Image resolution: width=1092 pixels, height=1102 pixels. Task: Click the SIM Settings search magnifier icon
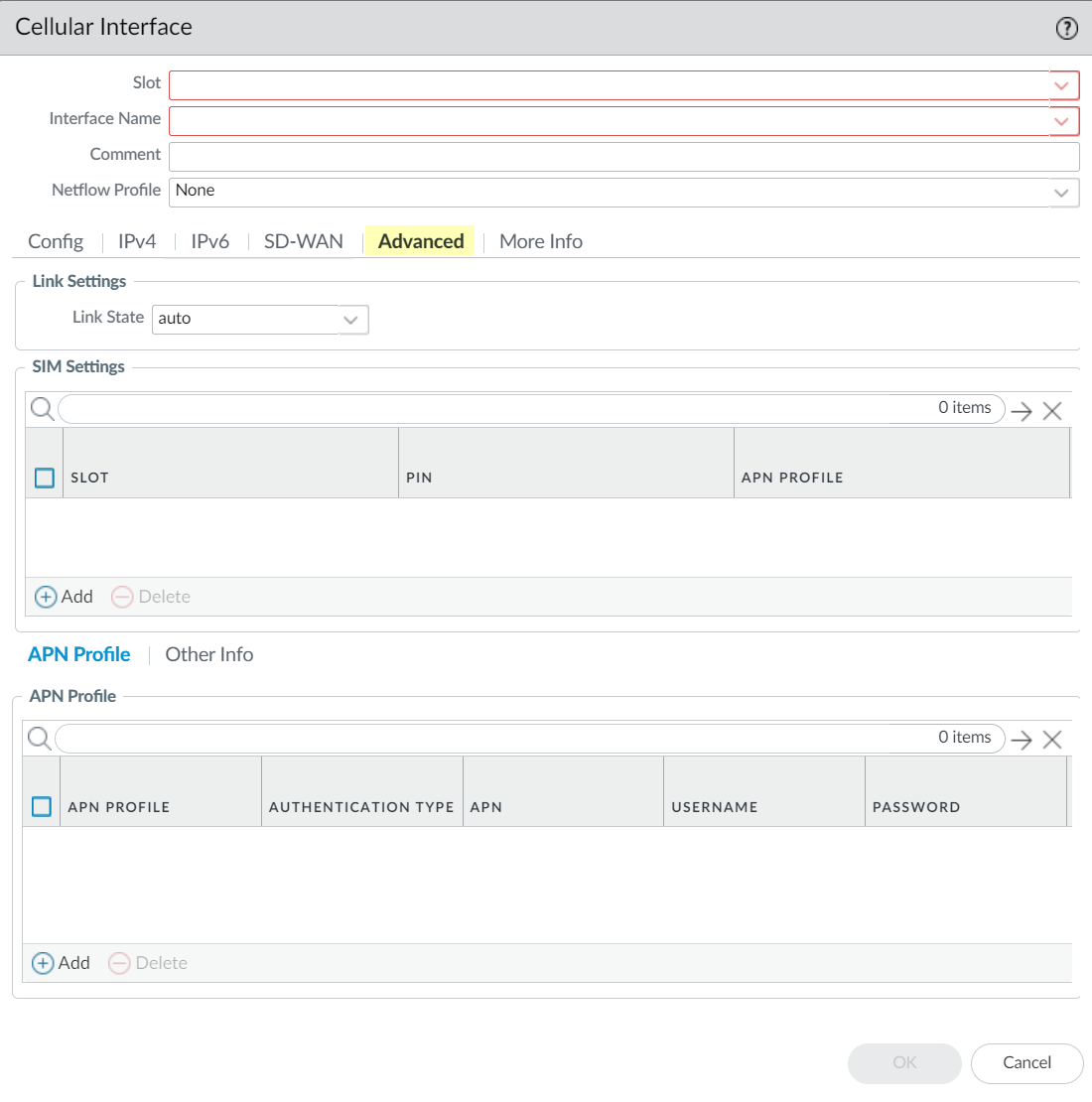pyautogui.click(x=42, y=409)
